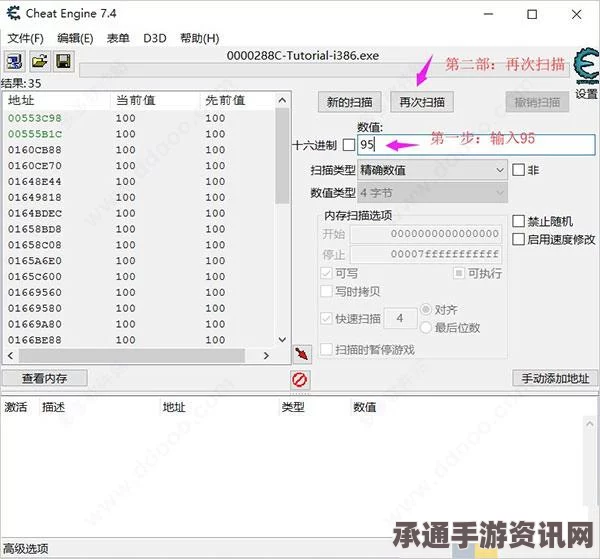Open 高级选项 advanced options
The height and width of the screenshot is (559, 600).
pyautogui.click(x=26, y=549)
